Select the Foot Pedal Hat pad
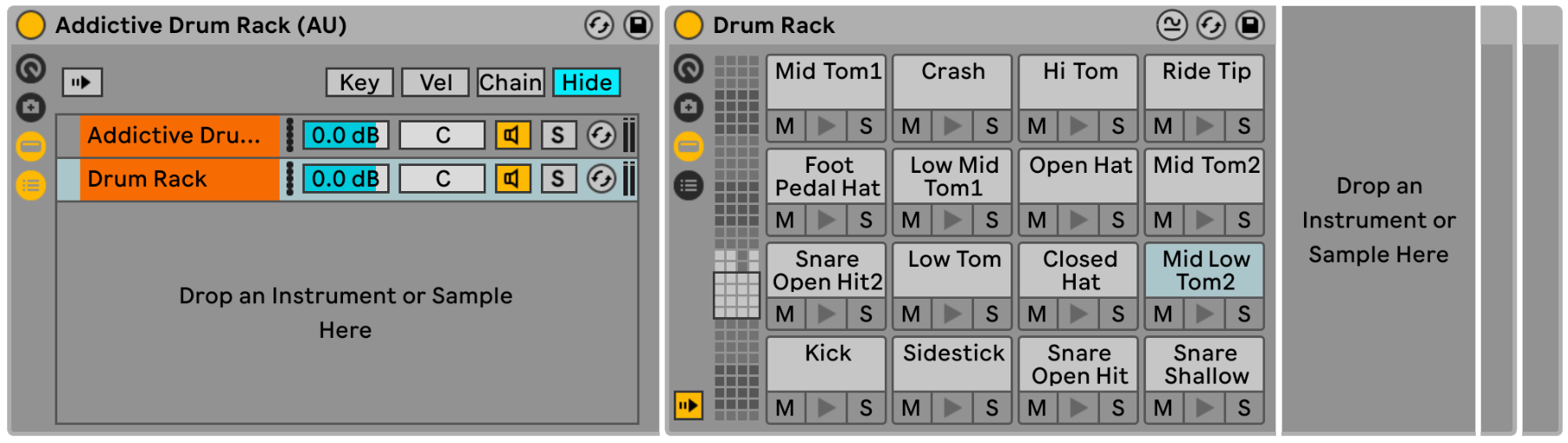Image resolution: width=1568 pixels, height=443 pixels. tap(827, 176)
